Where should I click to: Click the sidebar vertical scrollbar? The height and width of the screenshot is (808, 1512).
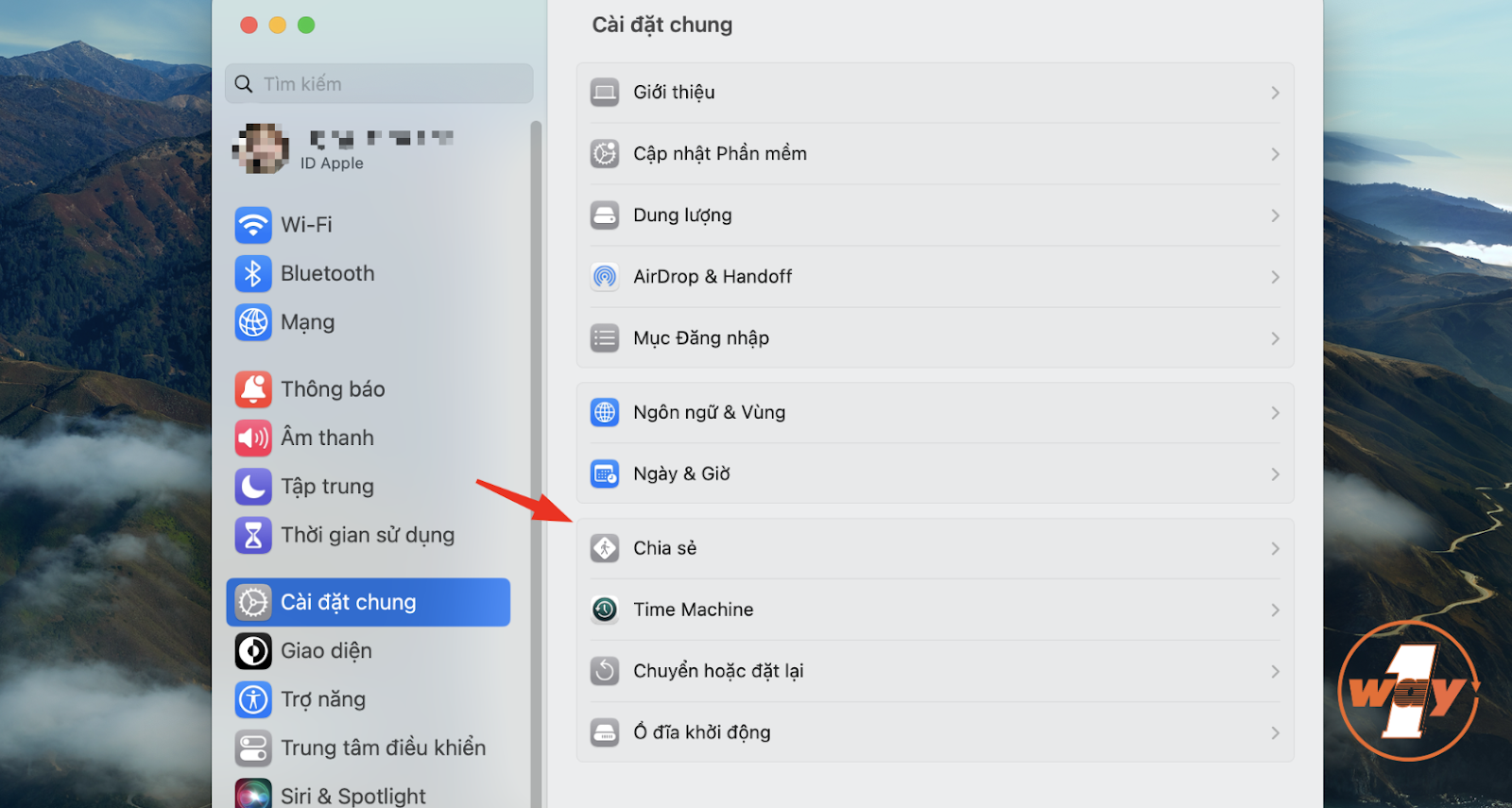[x=536, y=463]
